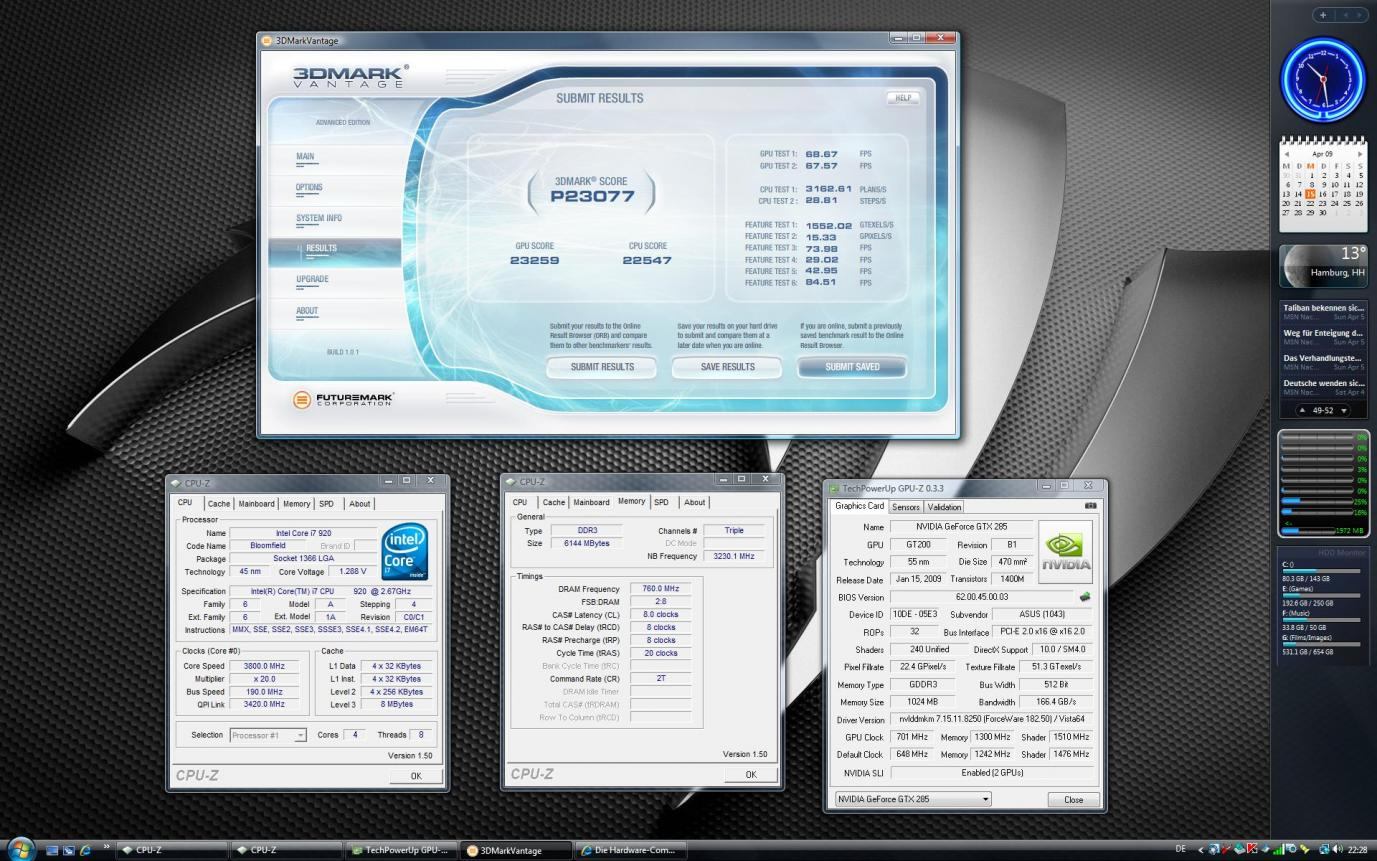Go to next month in calendar gadget
1377x861 pixels.
(1360, 154)
